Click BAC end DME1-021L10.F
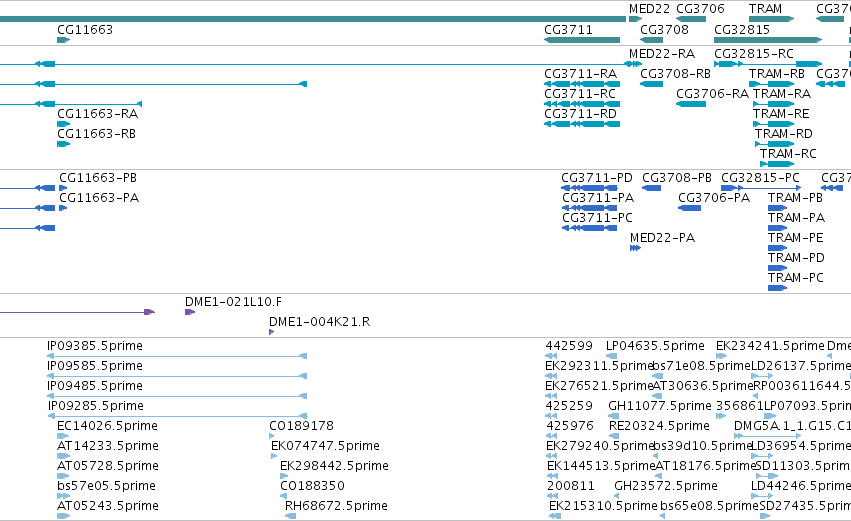 (233, 302)
